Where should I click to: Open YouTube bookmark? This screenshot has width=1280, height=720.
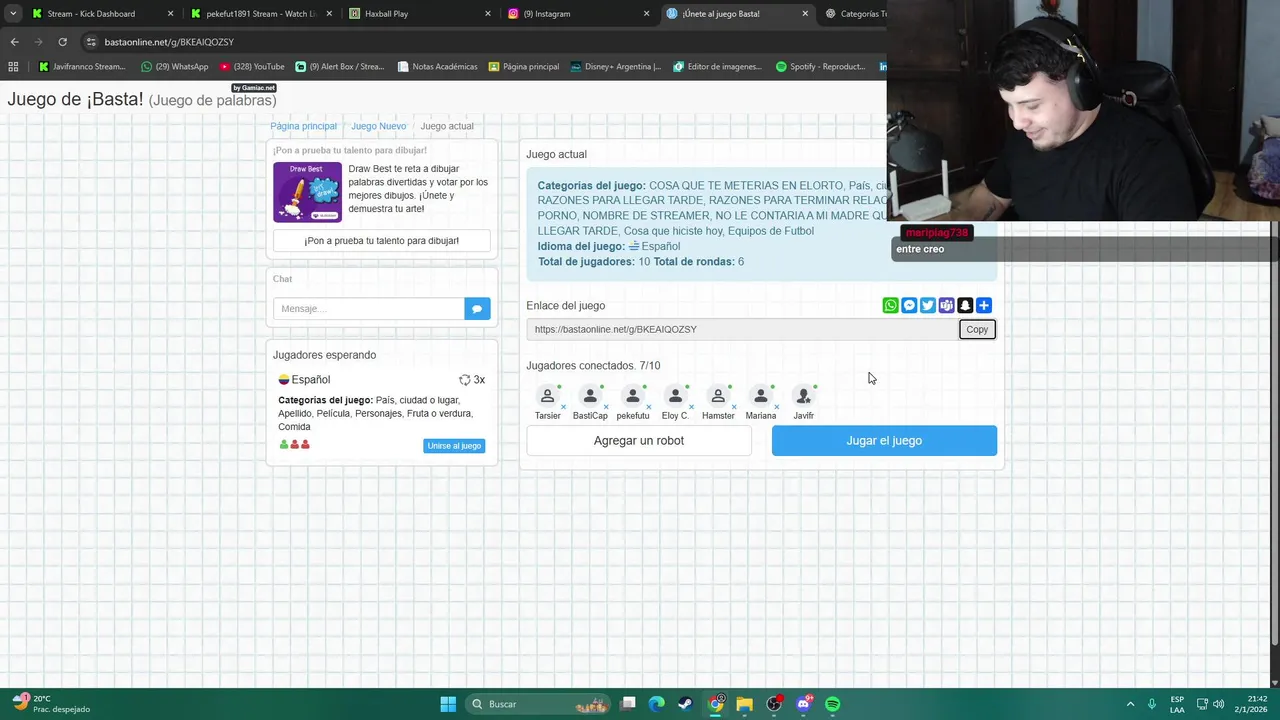pyautogui.click(x=252, y=67)
